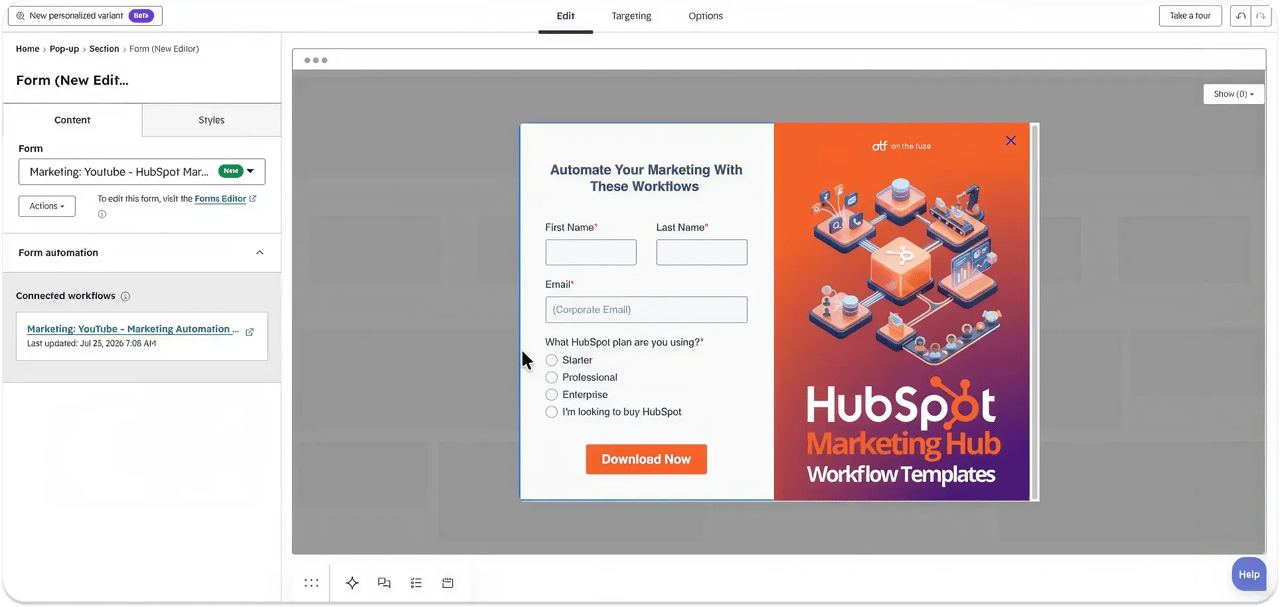Click the Take a tour button
The height and width of the screenshot is (607, 1280).
point(1190,16)
